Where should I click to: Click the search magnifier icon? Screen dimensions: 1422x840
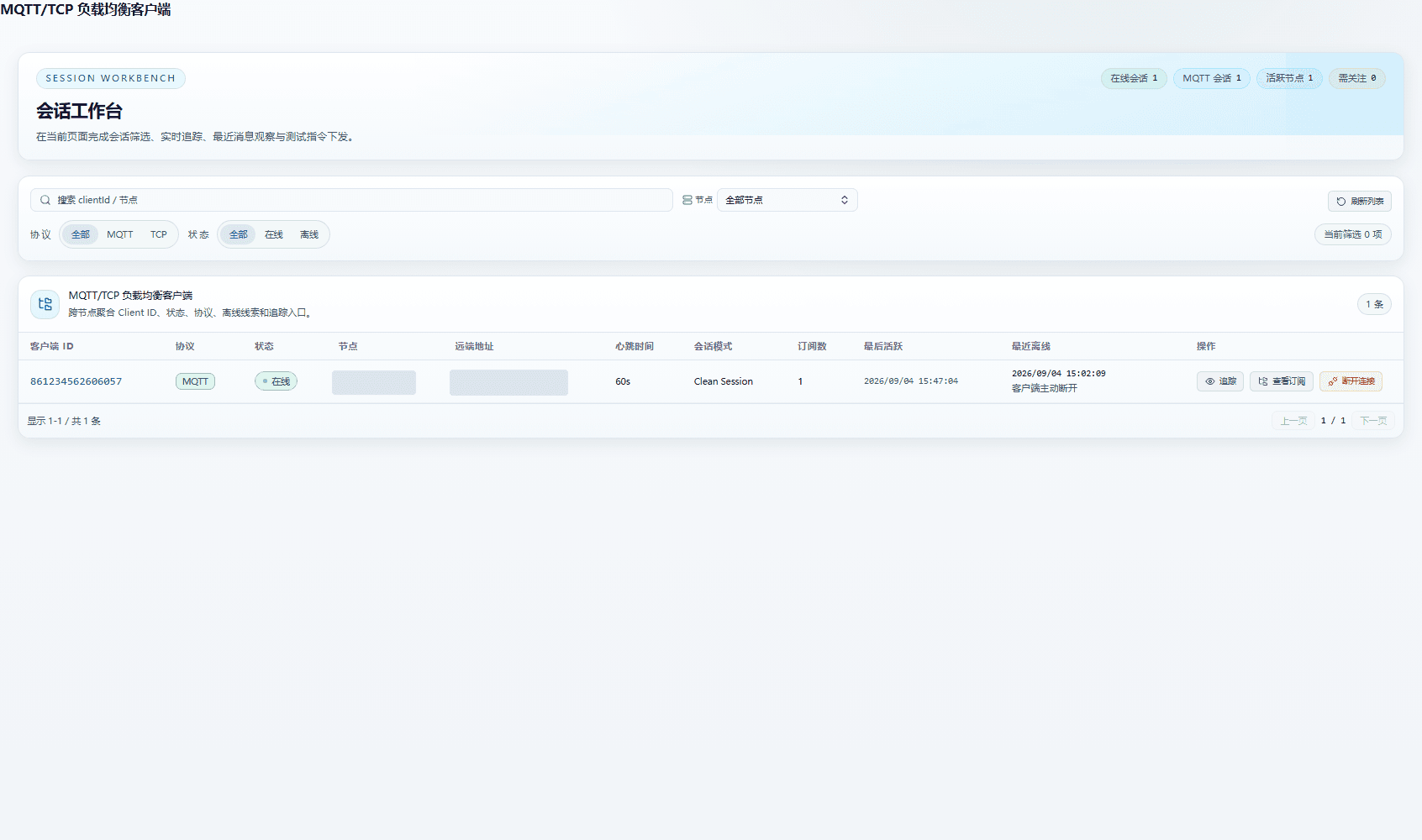click(45, 200)
